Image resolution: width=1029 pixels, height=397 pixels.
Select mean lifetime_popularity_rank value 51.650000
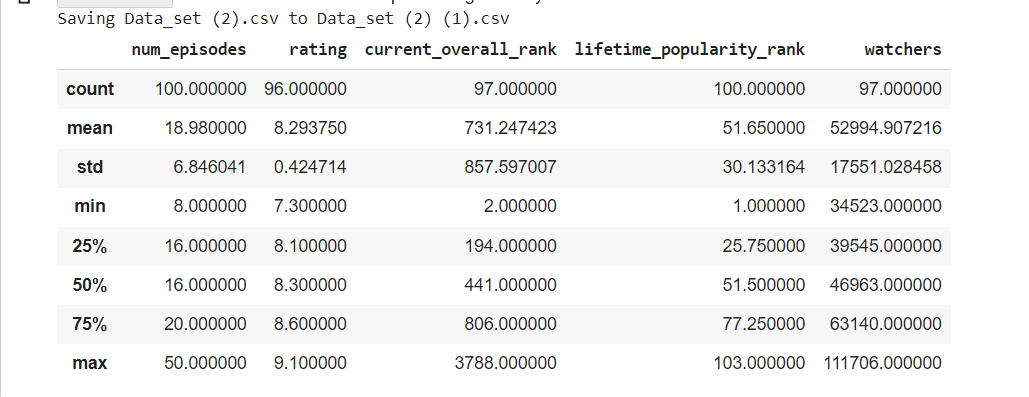pyautogui.click(x=764, y=128)
